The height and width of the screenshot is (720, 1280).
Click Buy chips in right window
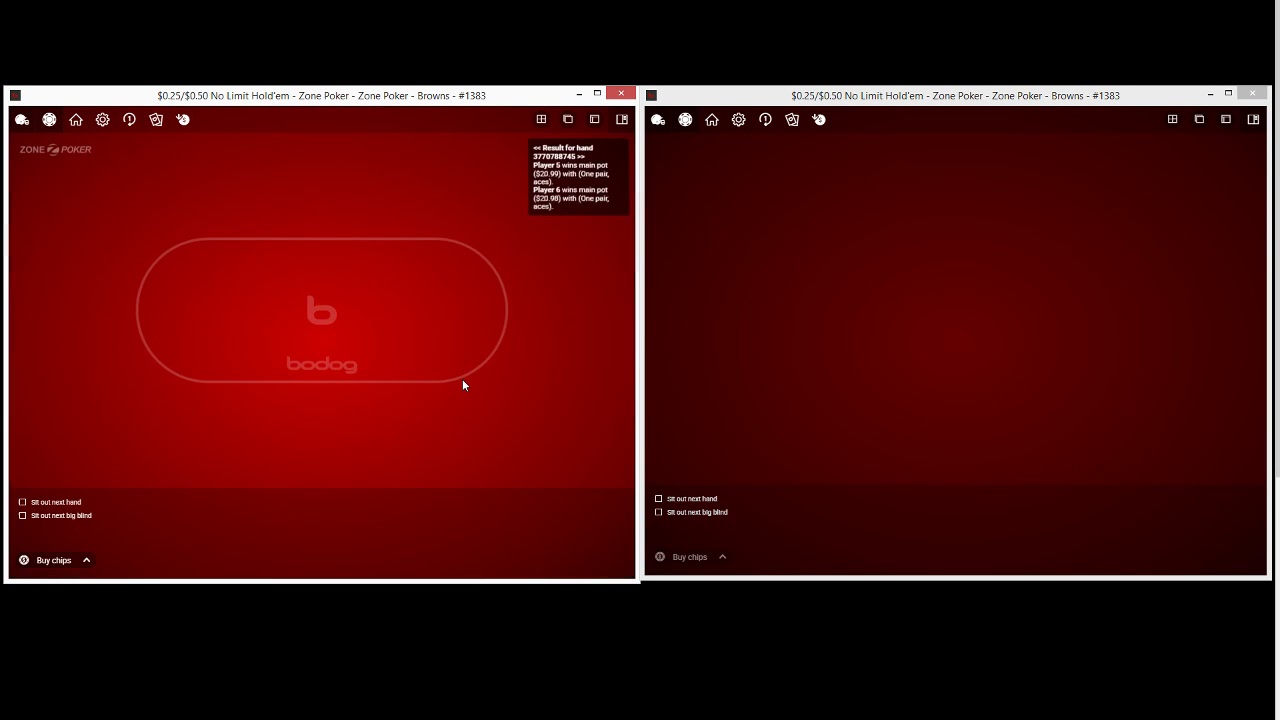(681, 557)
